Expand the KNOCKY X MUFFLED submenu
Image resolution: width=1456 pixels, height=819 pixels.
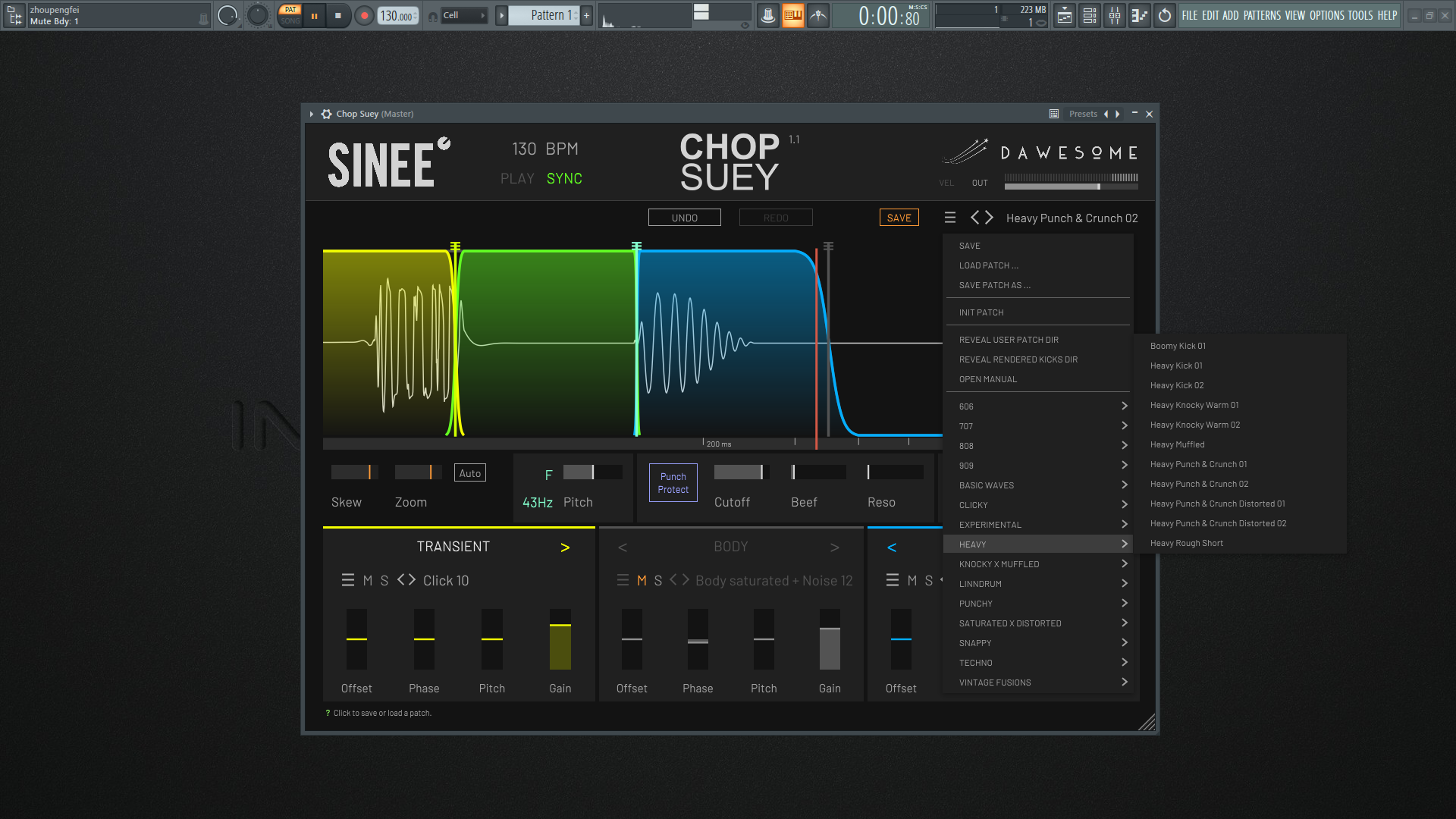1037,564
